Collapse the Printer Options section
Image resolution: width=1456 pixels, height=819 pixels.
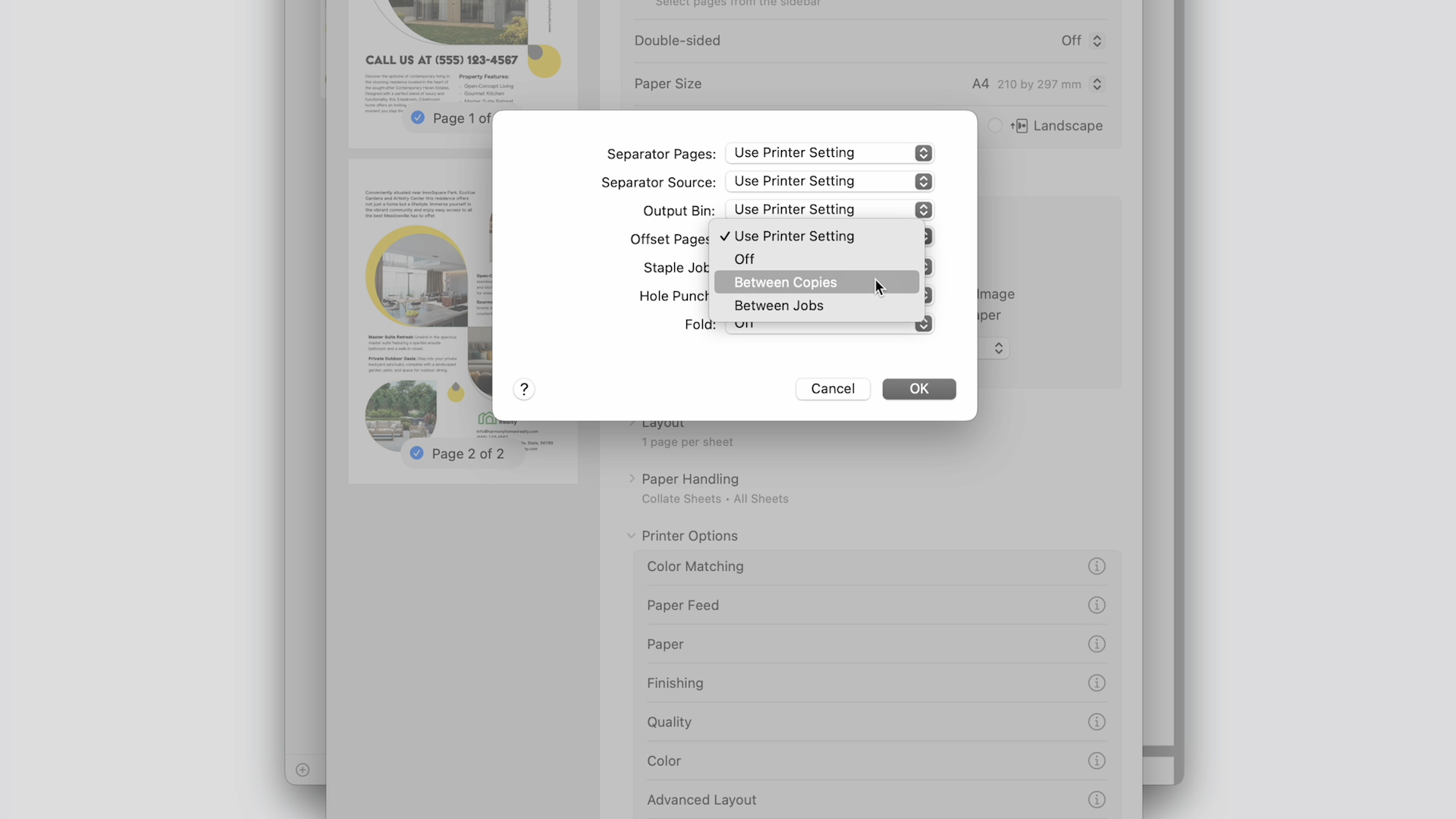point(631,535)
